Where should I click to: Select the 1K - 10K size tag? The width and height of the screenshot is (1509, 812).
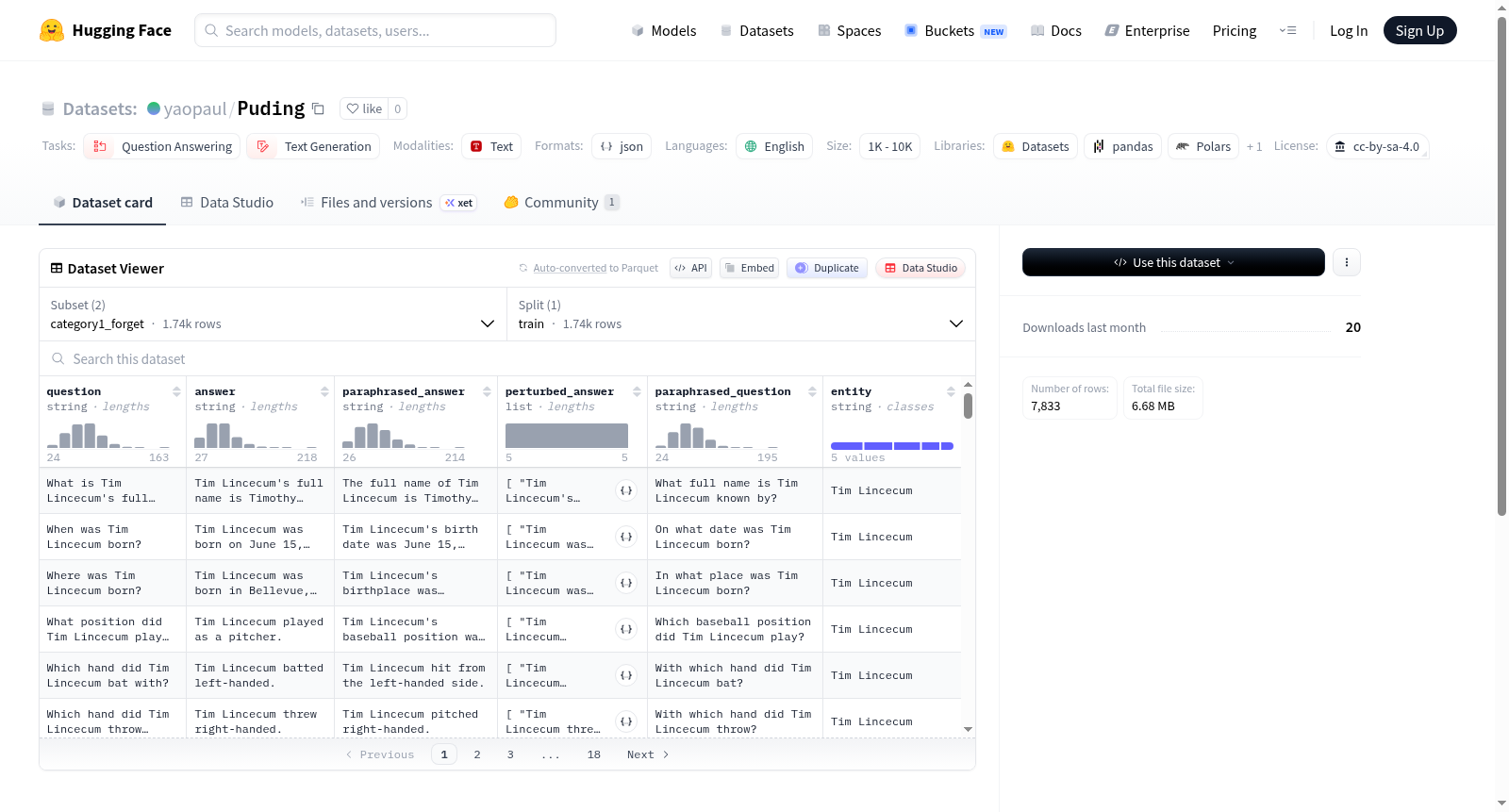tap(890, 146)
